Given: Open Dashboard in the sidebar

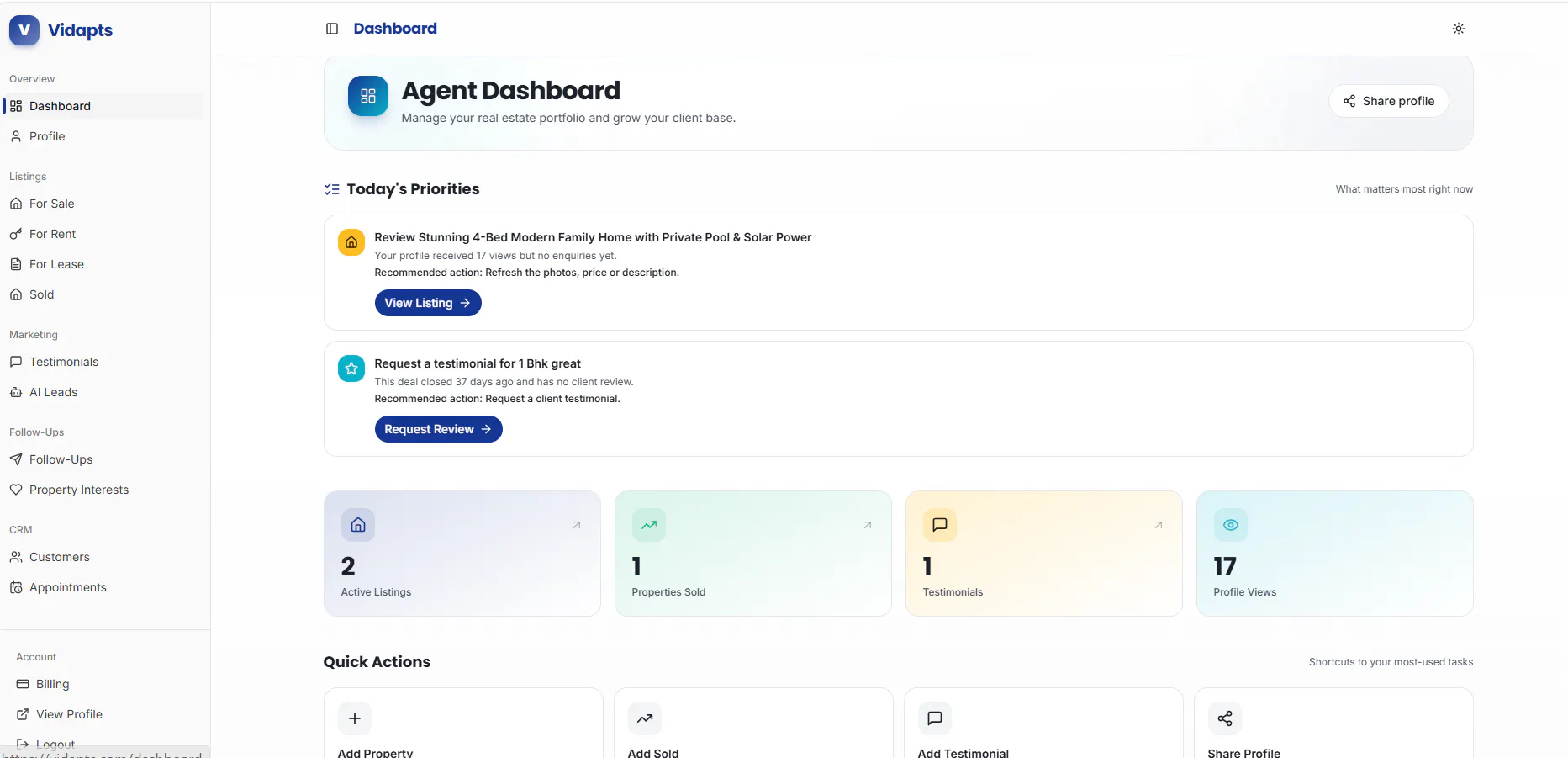Looking at the screenshot, I should coord(103,106).
